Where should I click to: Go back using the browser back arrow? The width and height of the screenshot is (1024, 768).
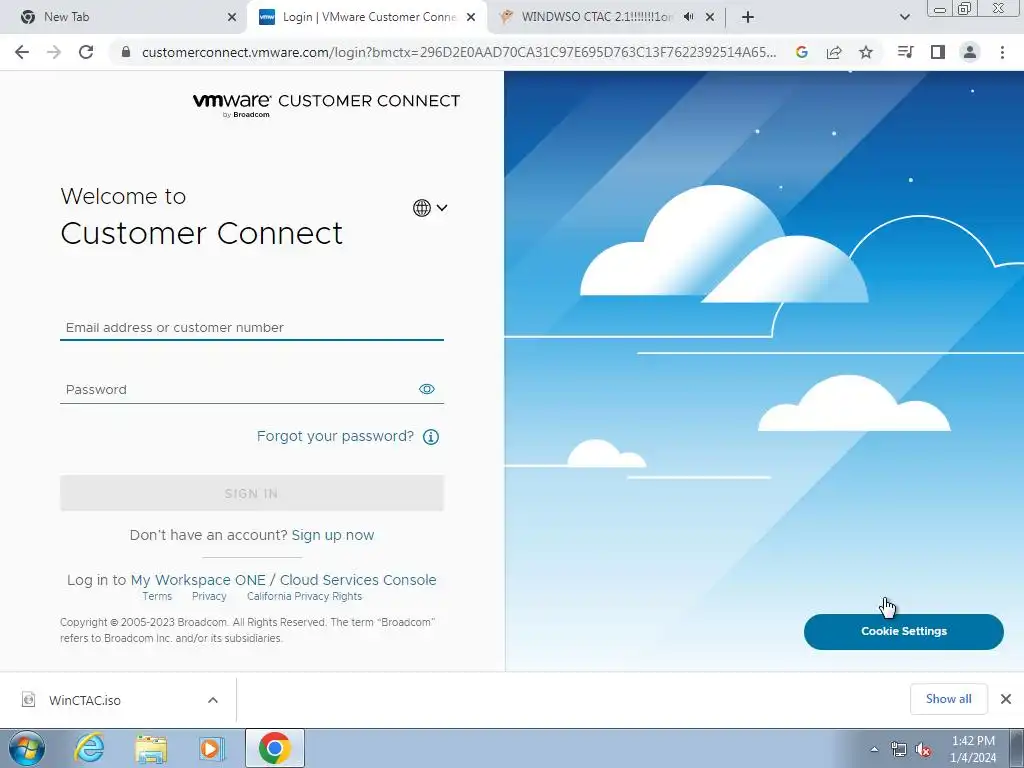pyautogui.click(x=22, y=52)
